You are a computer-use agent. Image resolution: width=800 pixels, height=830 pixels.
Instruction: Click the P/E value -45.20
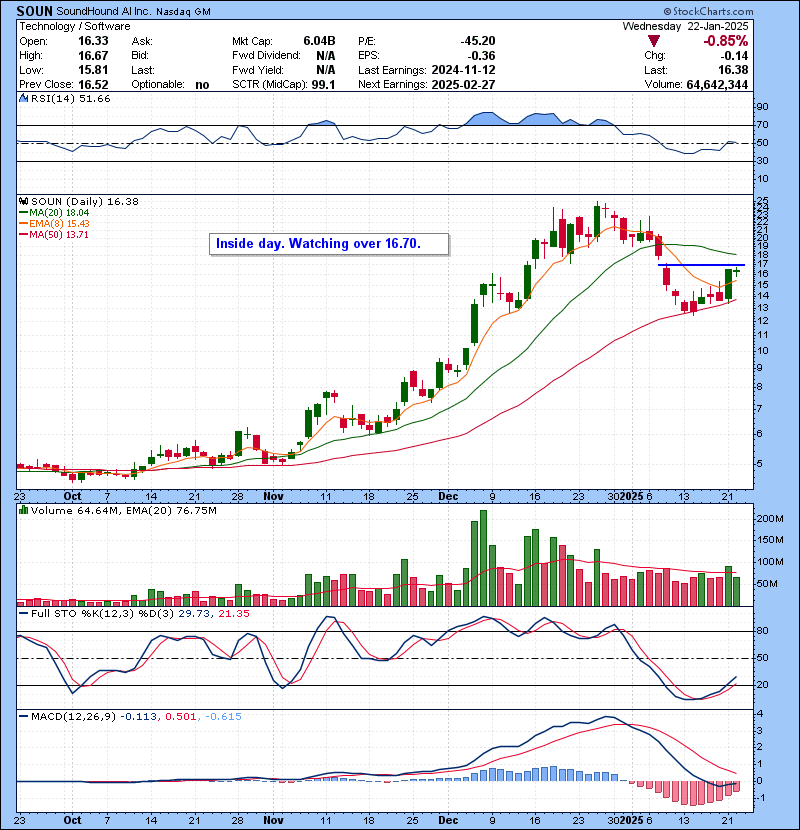478,41
